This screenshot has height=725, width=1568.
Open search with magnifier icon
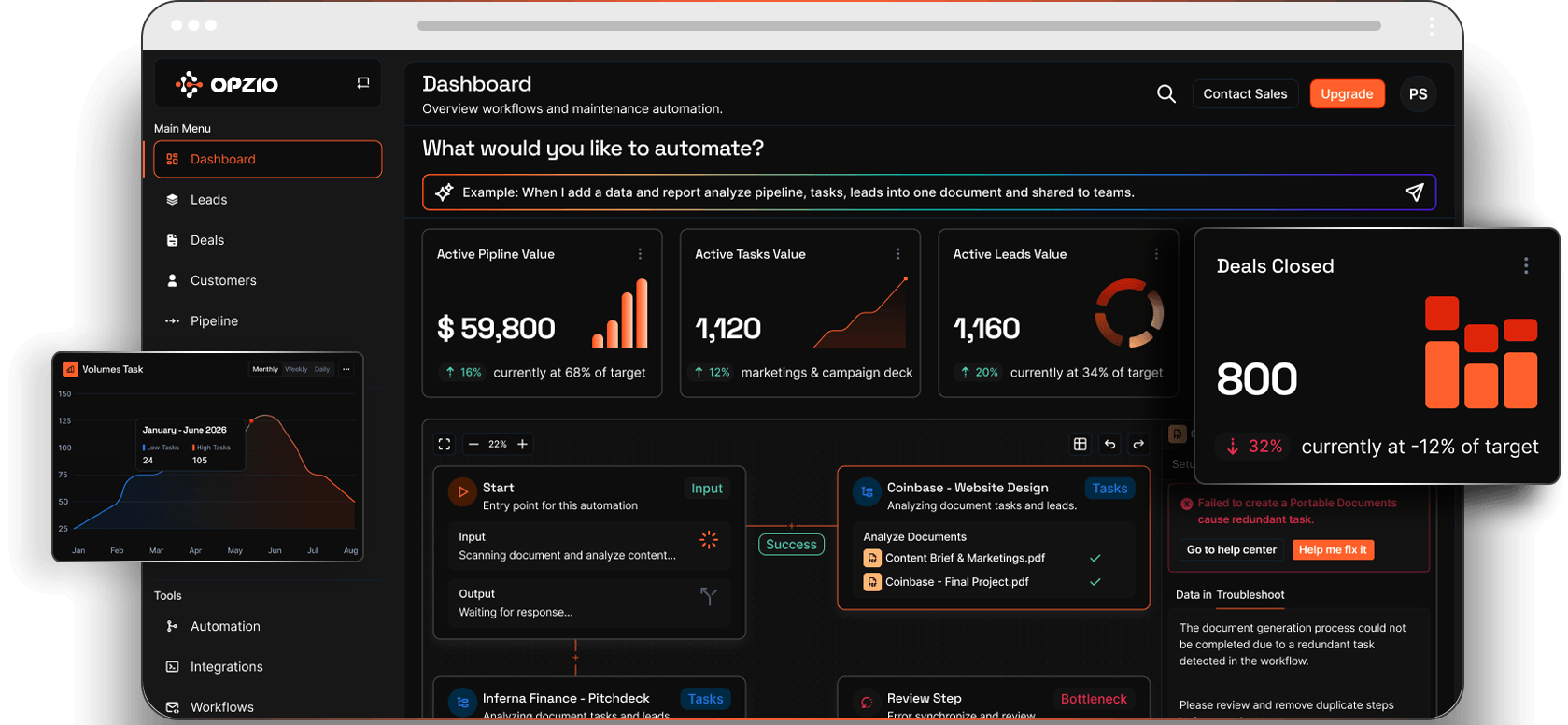1166,93
